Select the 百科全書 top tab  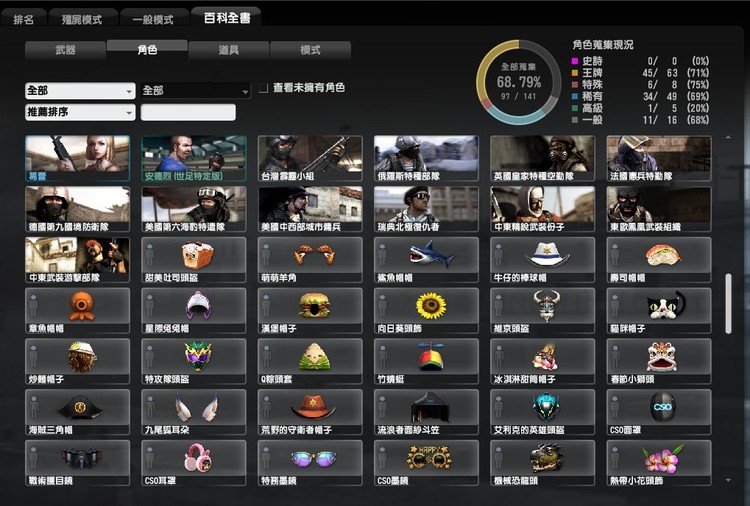point(227,18)
